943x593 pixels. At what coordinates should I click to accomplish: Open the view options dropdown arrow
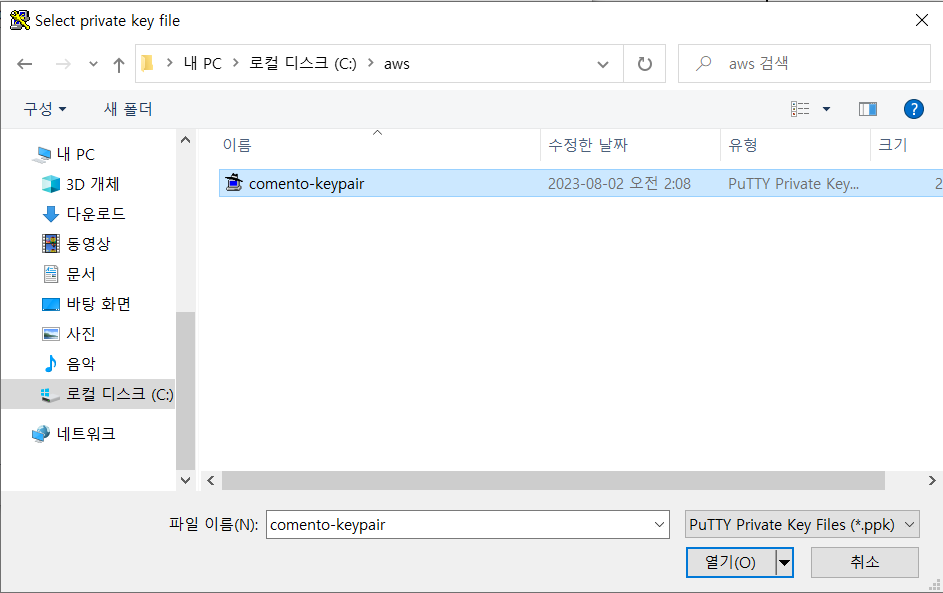(826, 109)
